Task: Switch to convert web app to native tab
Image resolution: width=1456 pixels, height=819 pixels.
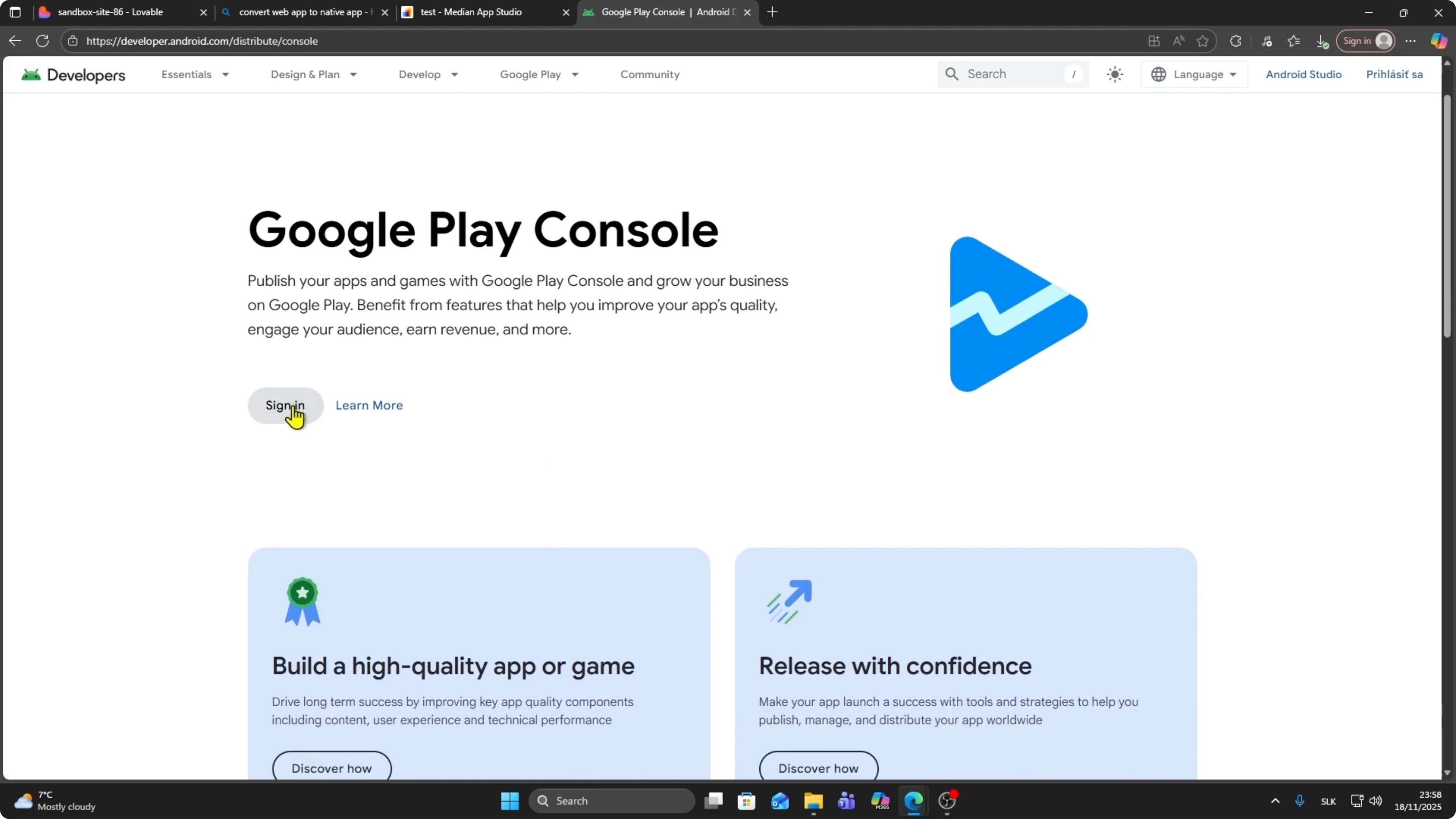Action: pyautogui.click(x=305, y=12)
